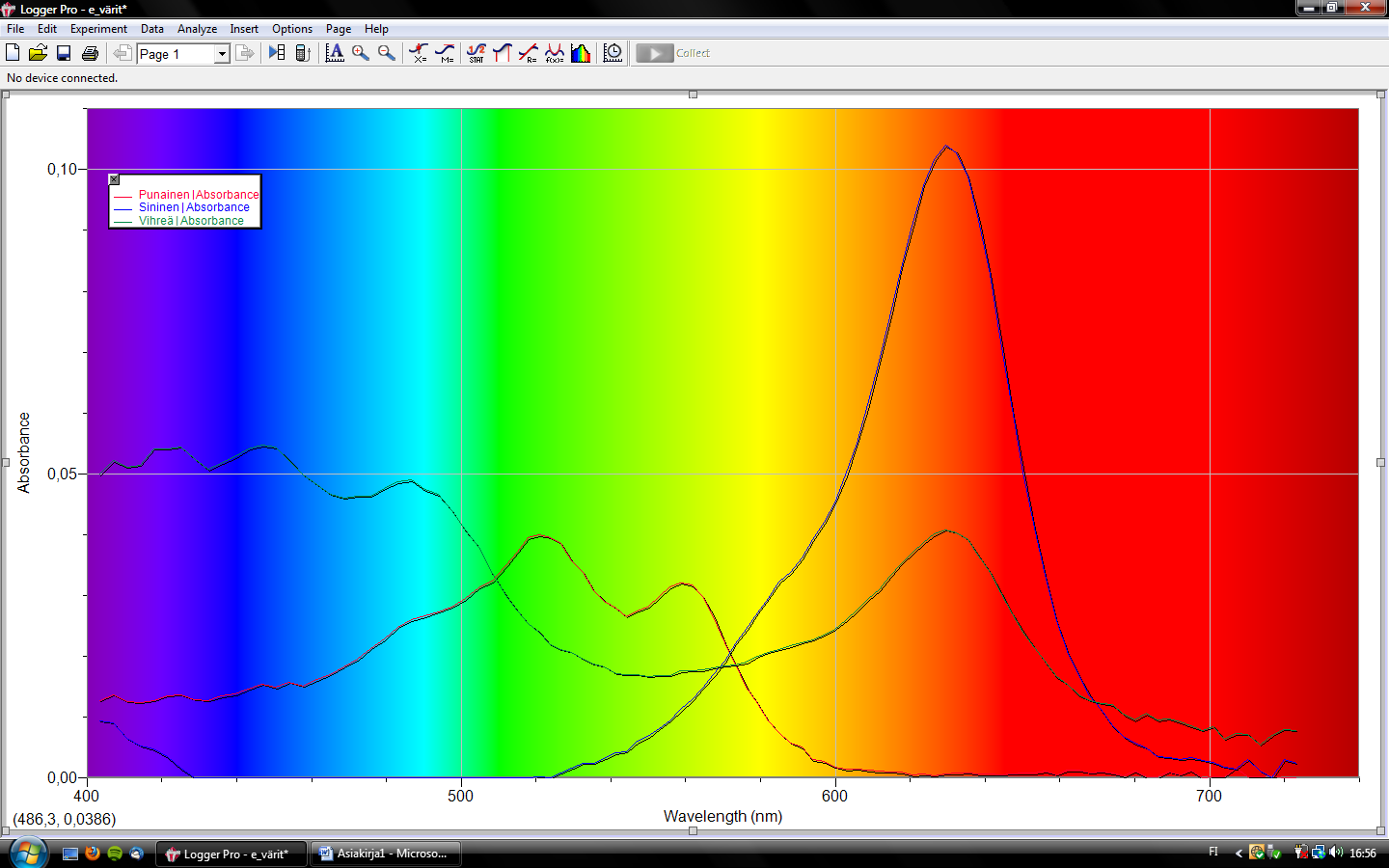
Task: Open a file with the folder icon
Action: click(x=38, y=53)
